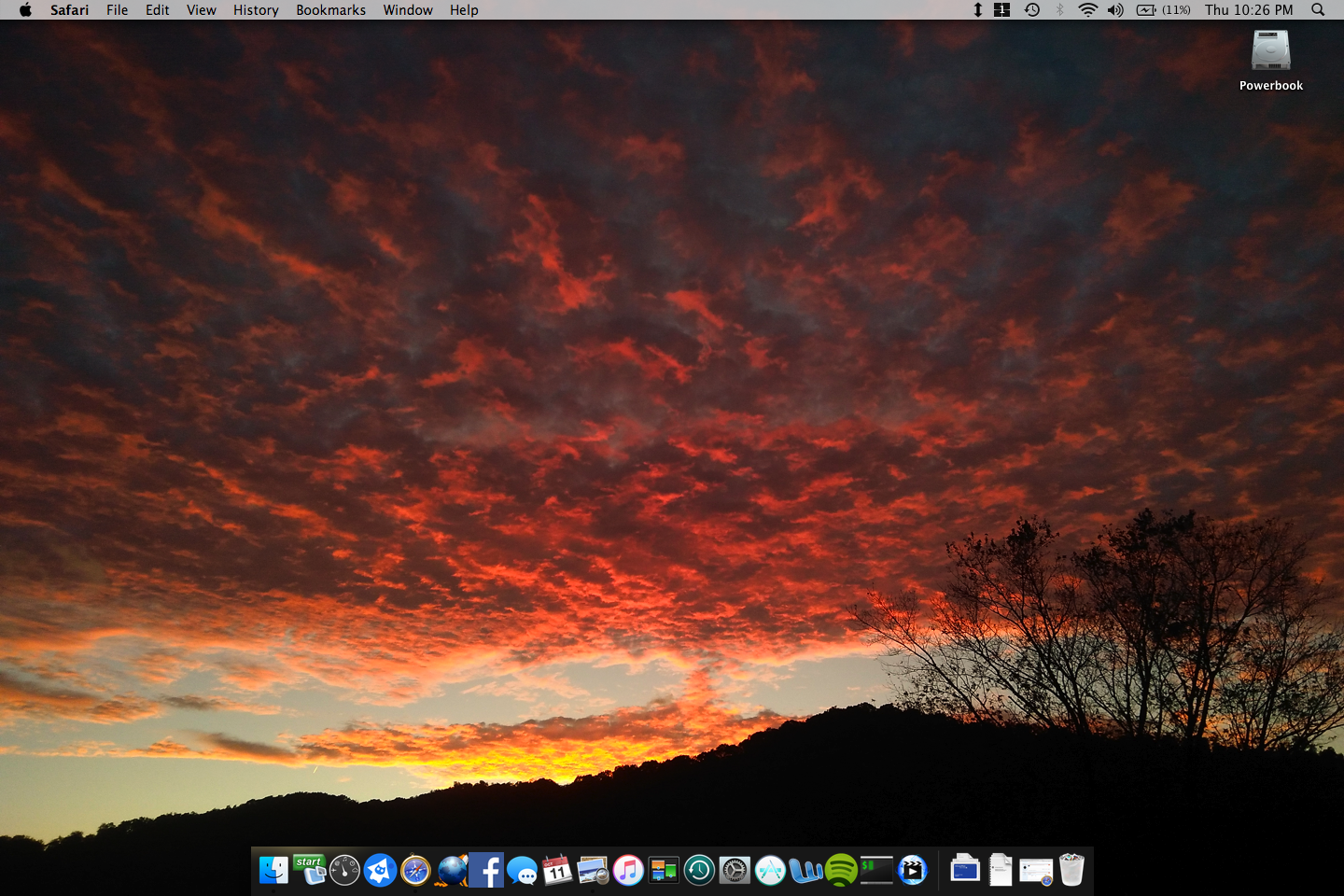Open the minimized Safari window in Dock
The height and width of the screenshot is (896, 1344).
(1036, 870)
